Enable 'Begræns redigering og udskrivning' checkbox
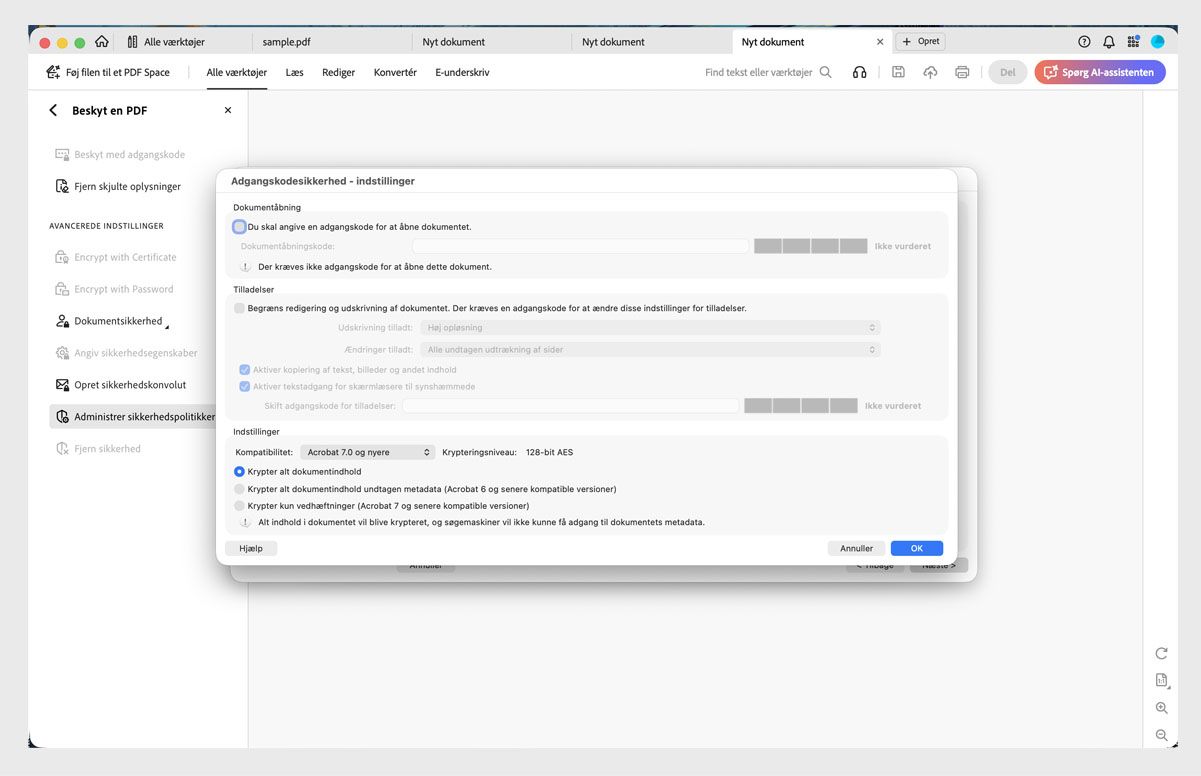This screenshot has height=776, width=1201. (x=239, y=308)
